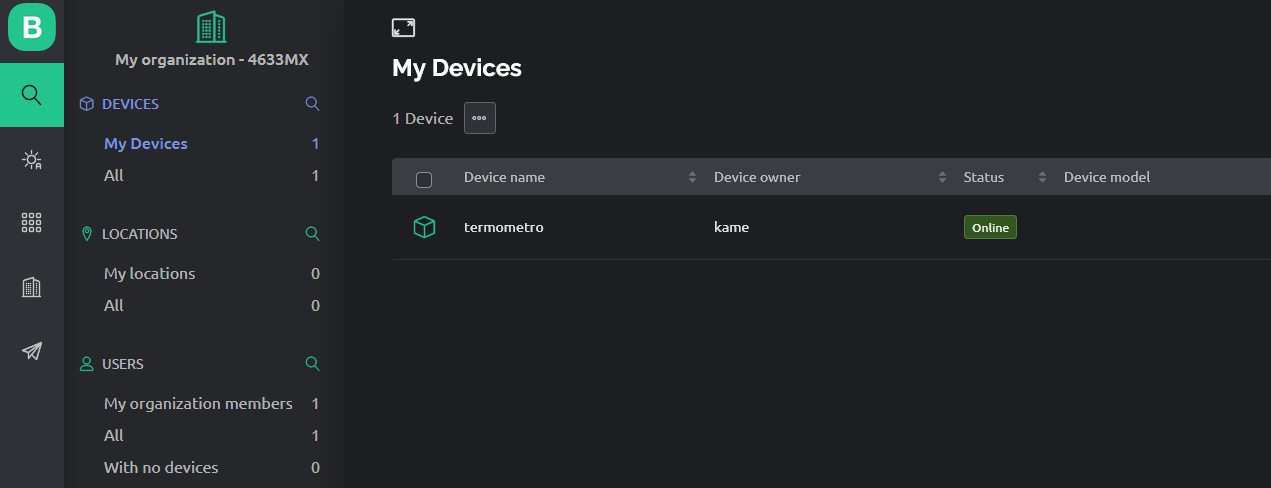Click the termometro device cube icon
This screenshot has height=488, width=1271.
click(424, 228)
